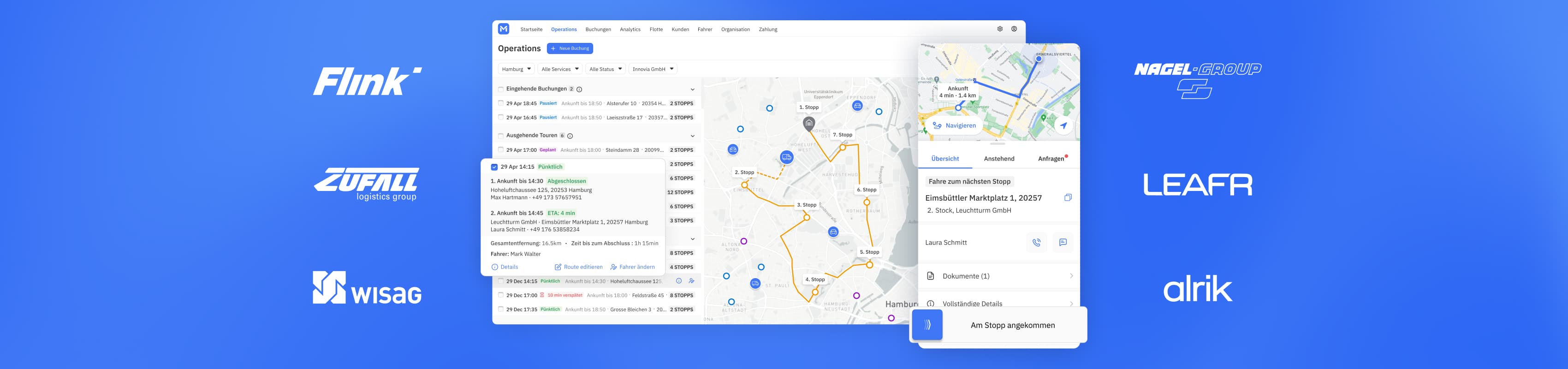Viewport: 1568px width, 369px height.
Task: Uncheck the 29 Apr 14:15 tour checkbox
Action: (494, 167)
